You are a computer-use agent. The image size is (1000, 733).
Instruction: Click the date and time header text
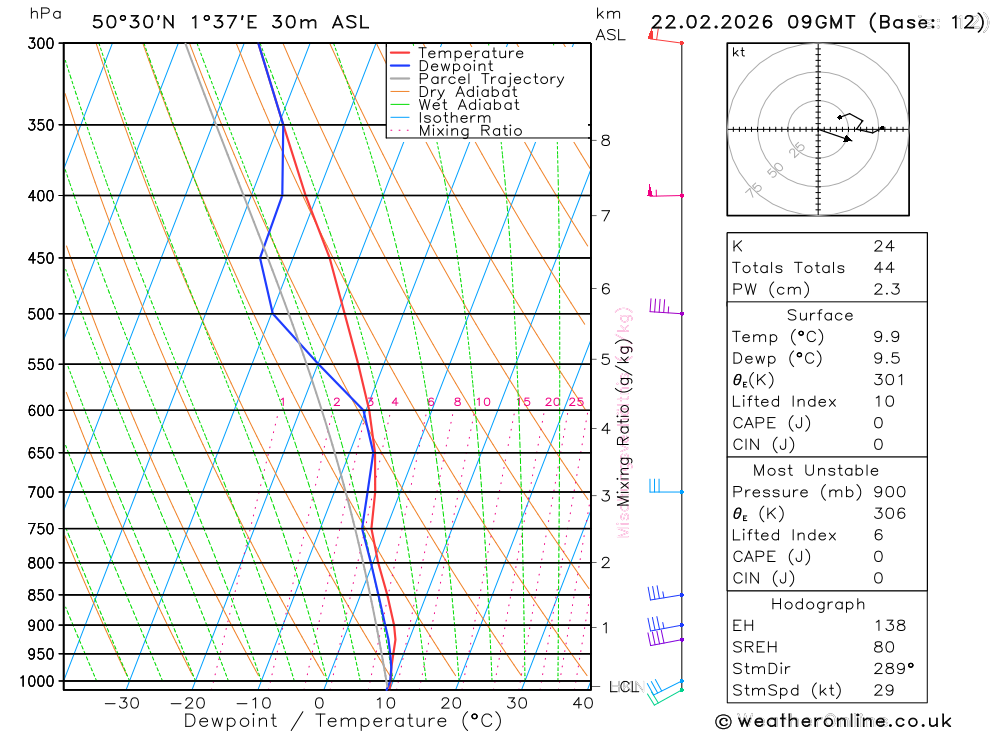(x=819, y=22)
